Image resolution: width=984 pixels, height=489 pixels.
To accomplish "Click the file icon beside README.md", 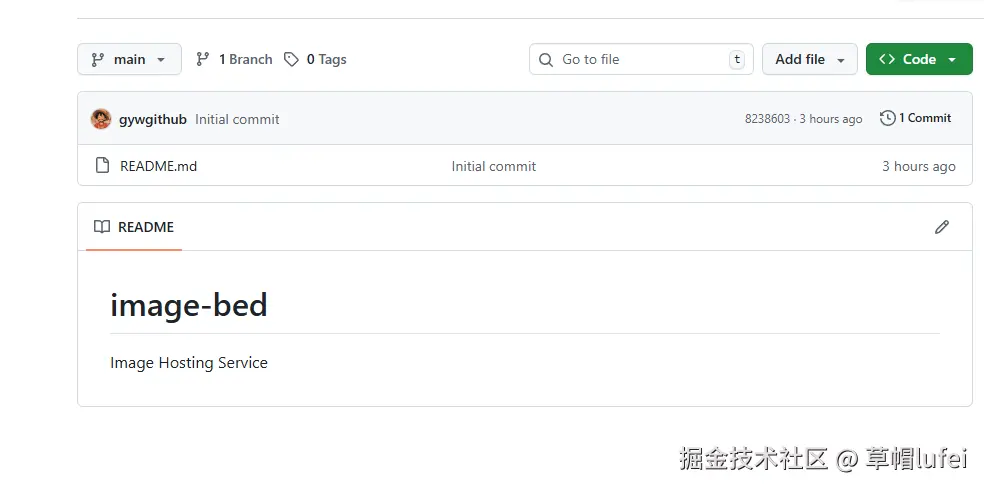I will (x=102, y=166).
